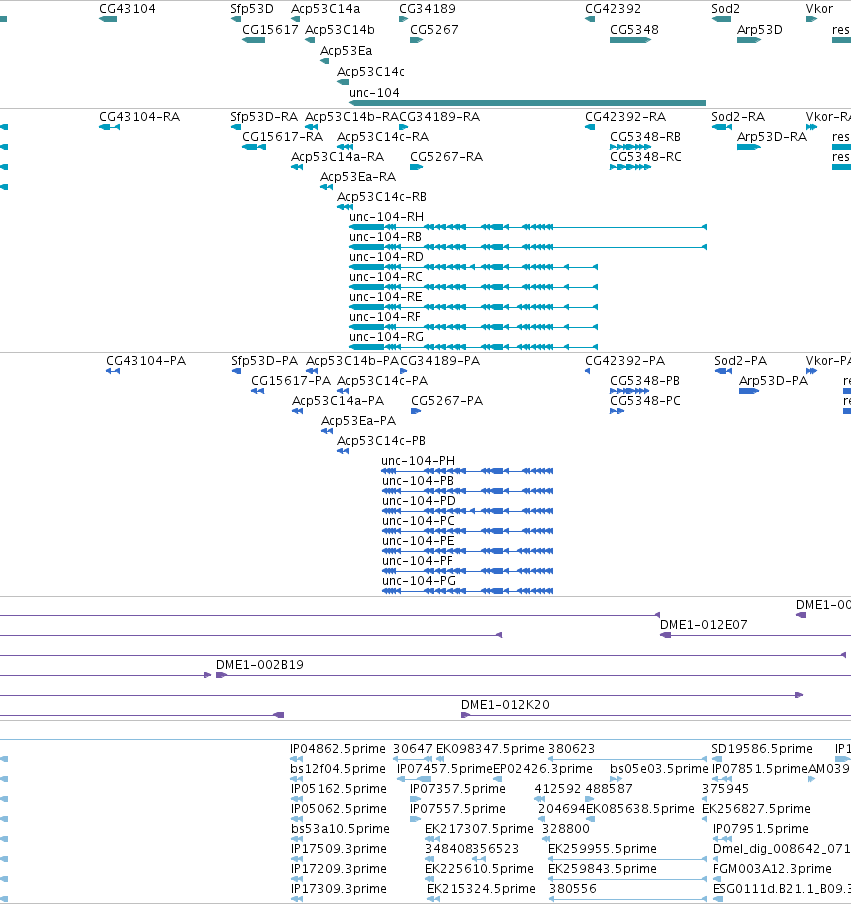851x904 pixels.
Task: Click the unc-104-RE transcript label
Action: 386,296
